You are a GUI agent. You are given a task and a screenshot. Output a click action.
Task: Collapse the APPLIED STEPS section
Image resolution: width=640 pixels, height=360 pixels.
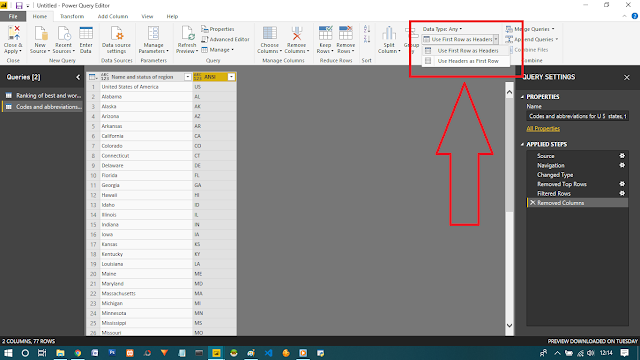(x=522, y=144)
